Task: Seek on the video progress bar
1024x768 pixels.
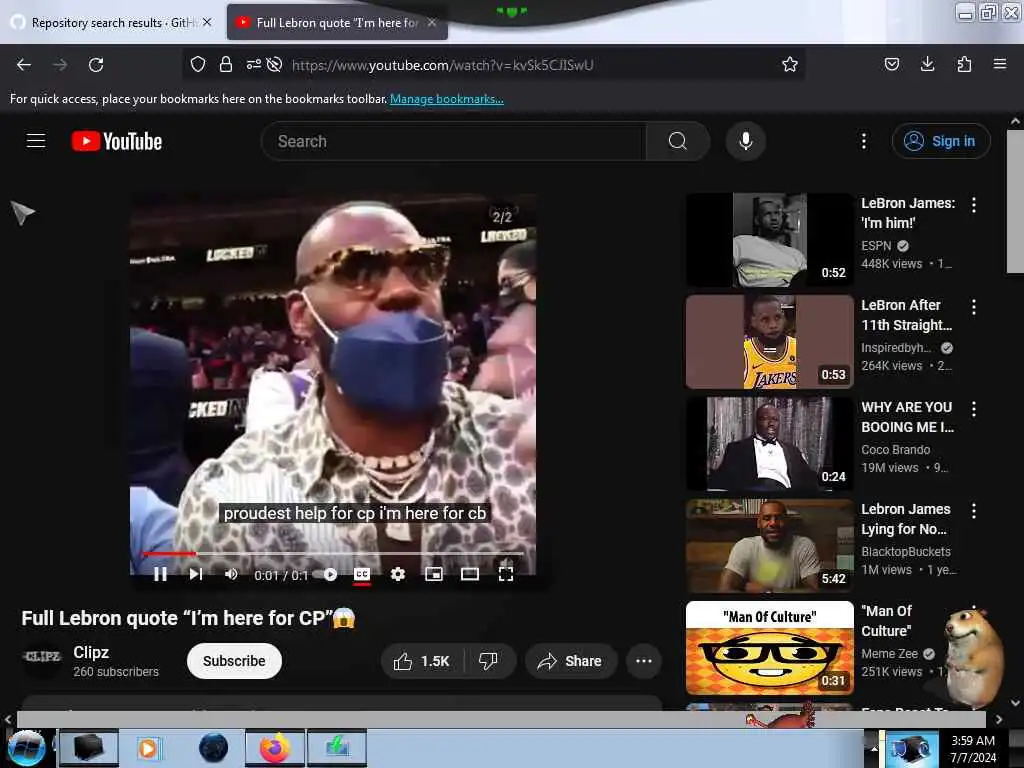Action: pyautogui.click(x=332, y=554)
